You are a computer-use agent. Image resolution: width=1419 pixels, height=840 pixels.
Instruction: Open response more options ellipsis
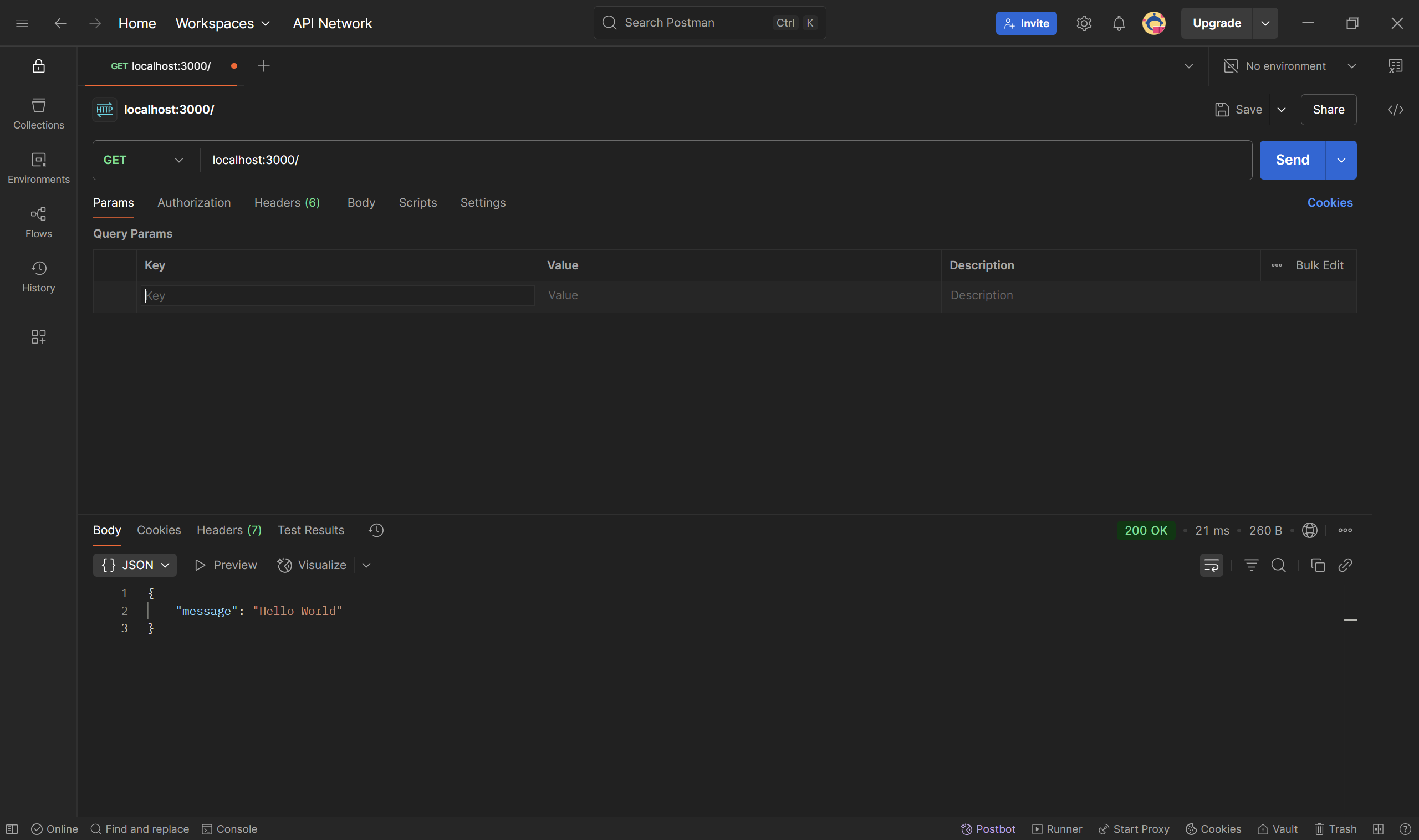(x=1345, y=530)
